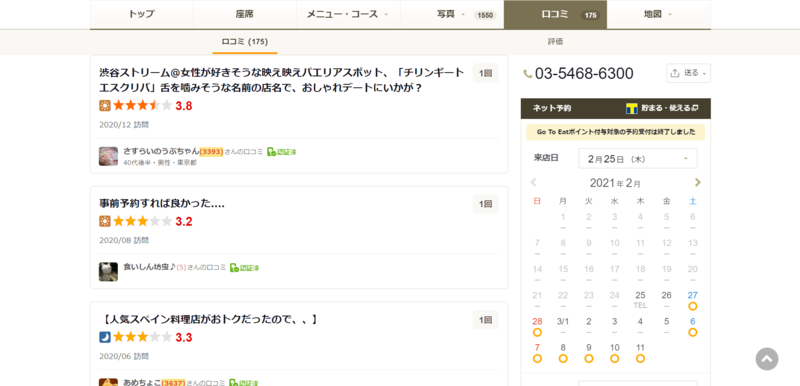Open the 人気スペイン料理店 review title
Viewport: 800px width, 386px height.
(x=209, y=320)
